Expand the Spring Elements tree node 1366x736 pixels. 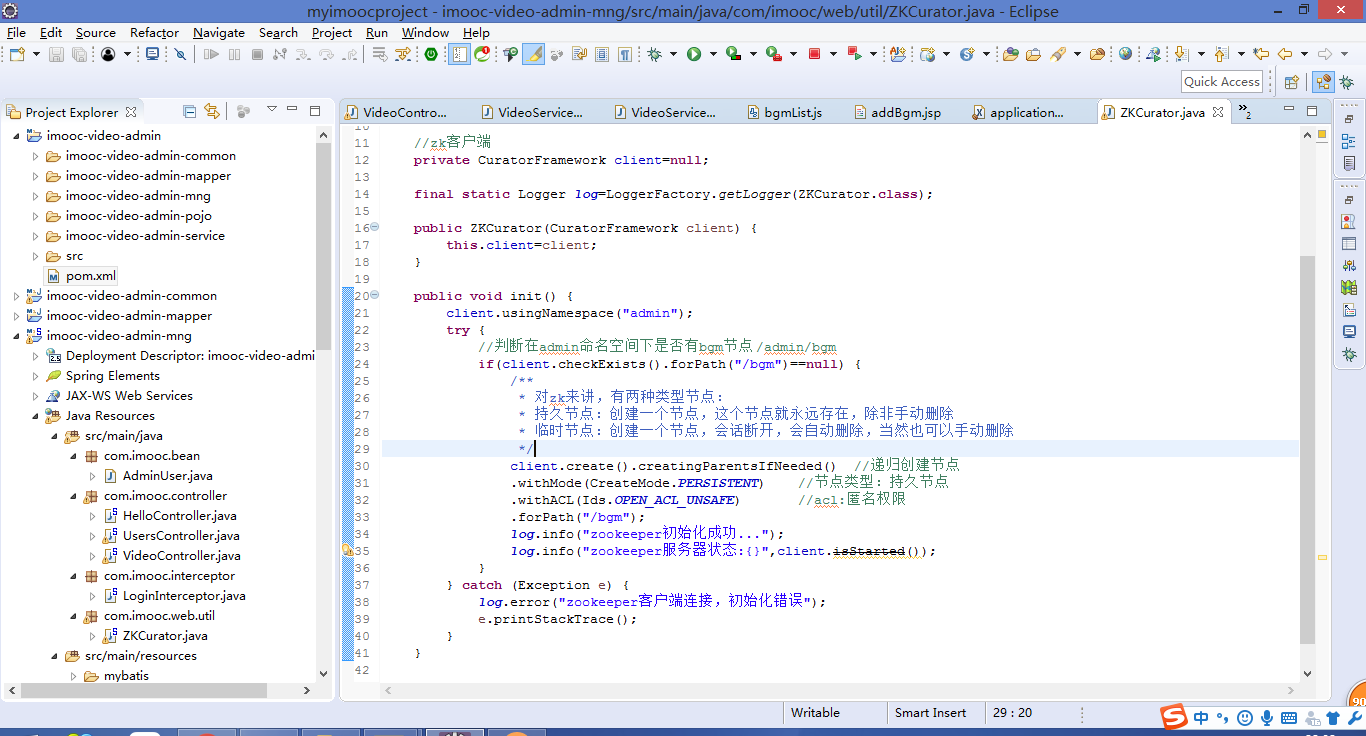tap(35, 376)
